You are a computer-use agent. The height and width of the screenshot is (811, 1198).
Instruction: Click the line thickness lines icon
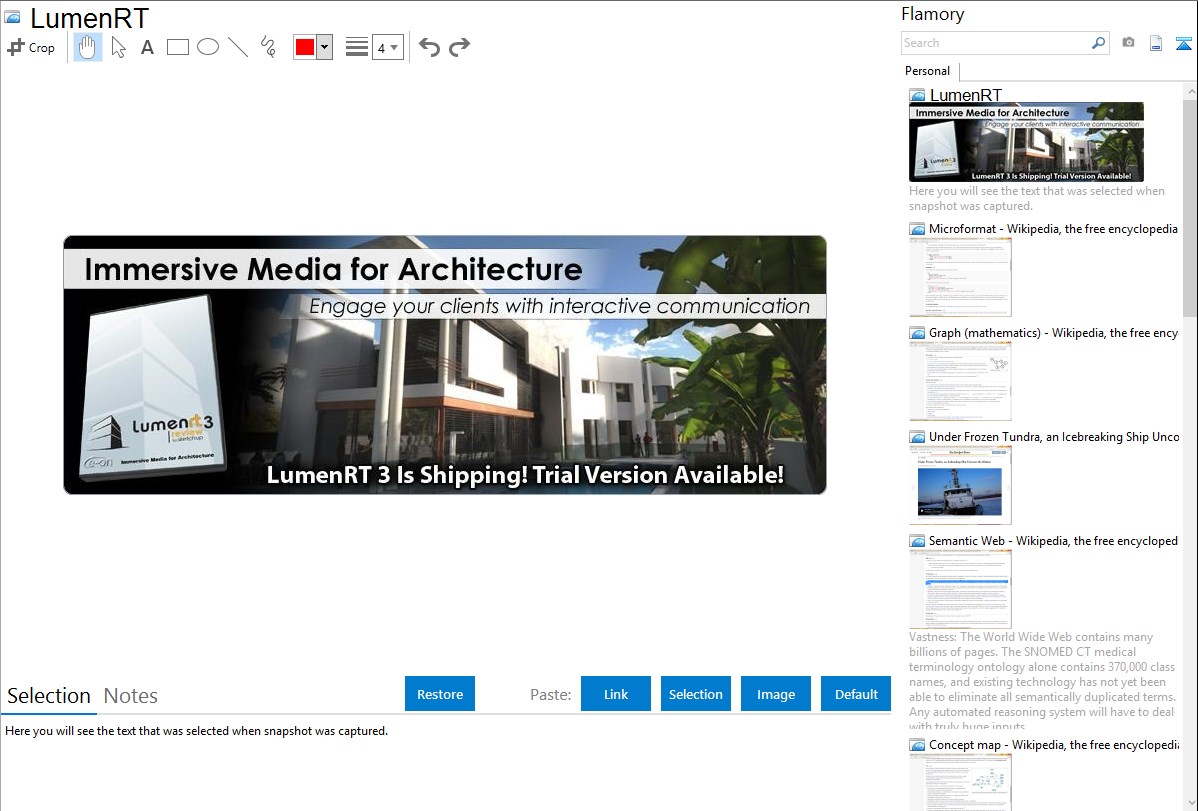[x=357, y=47]
